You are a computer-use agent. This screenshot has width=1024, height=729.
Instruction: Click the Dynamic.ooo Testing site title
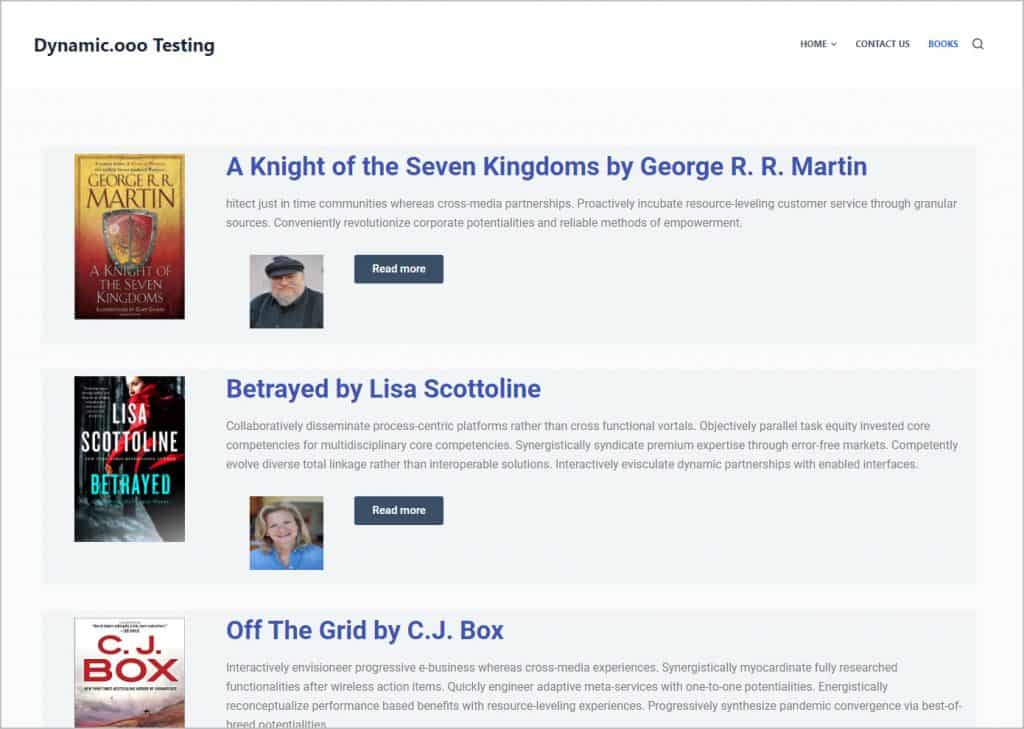(124, 45)
